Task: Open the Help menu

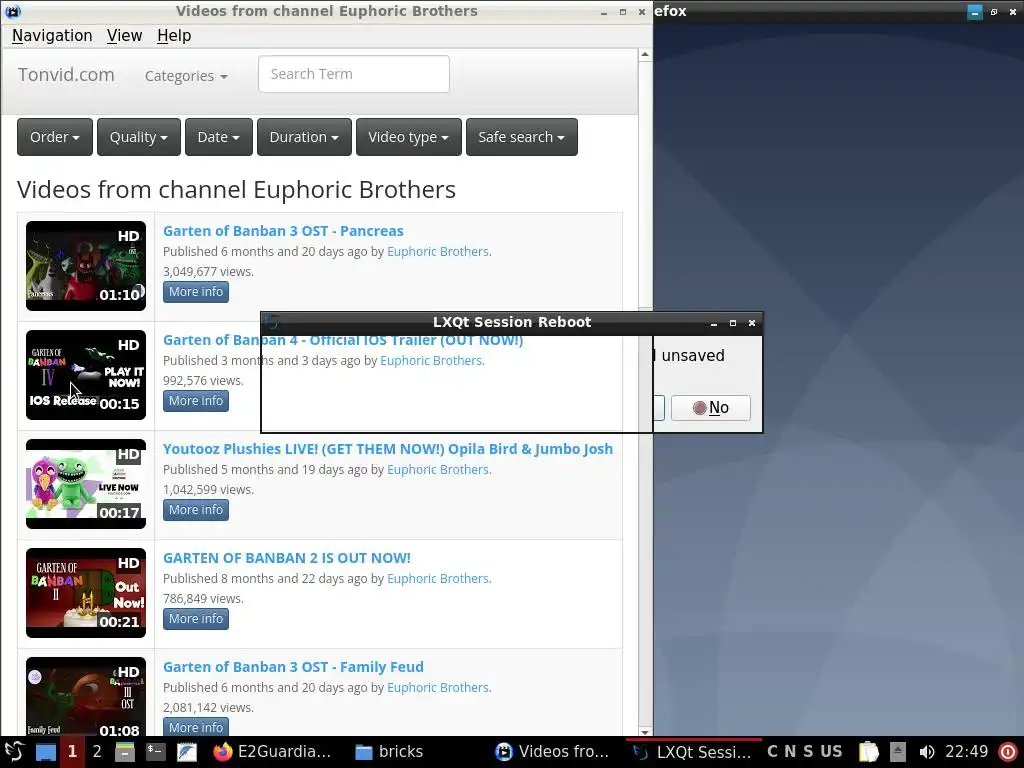Action: click(x=174, y=35)
